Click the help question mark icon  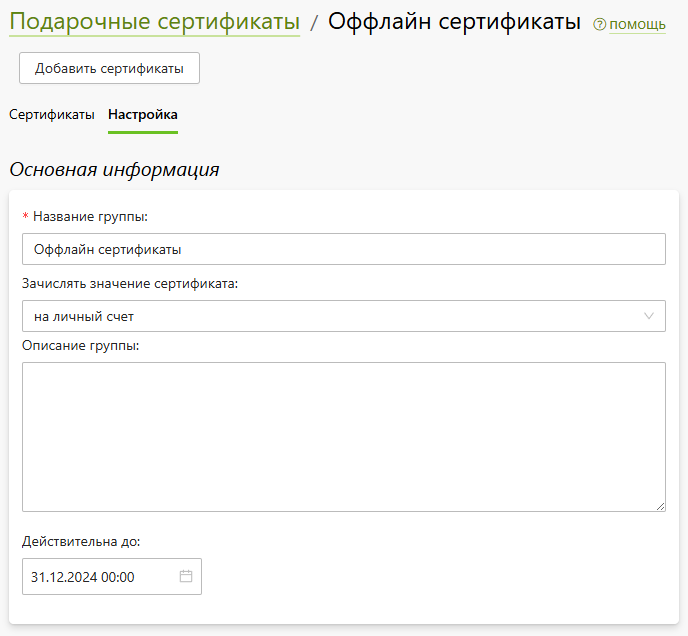coord(599,25)
